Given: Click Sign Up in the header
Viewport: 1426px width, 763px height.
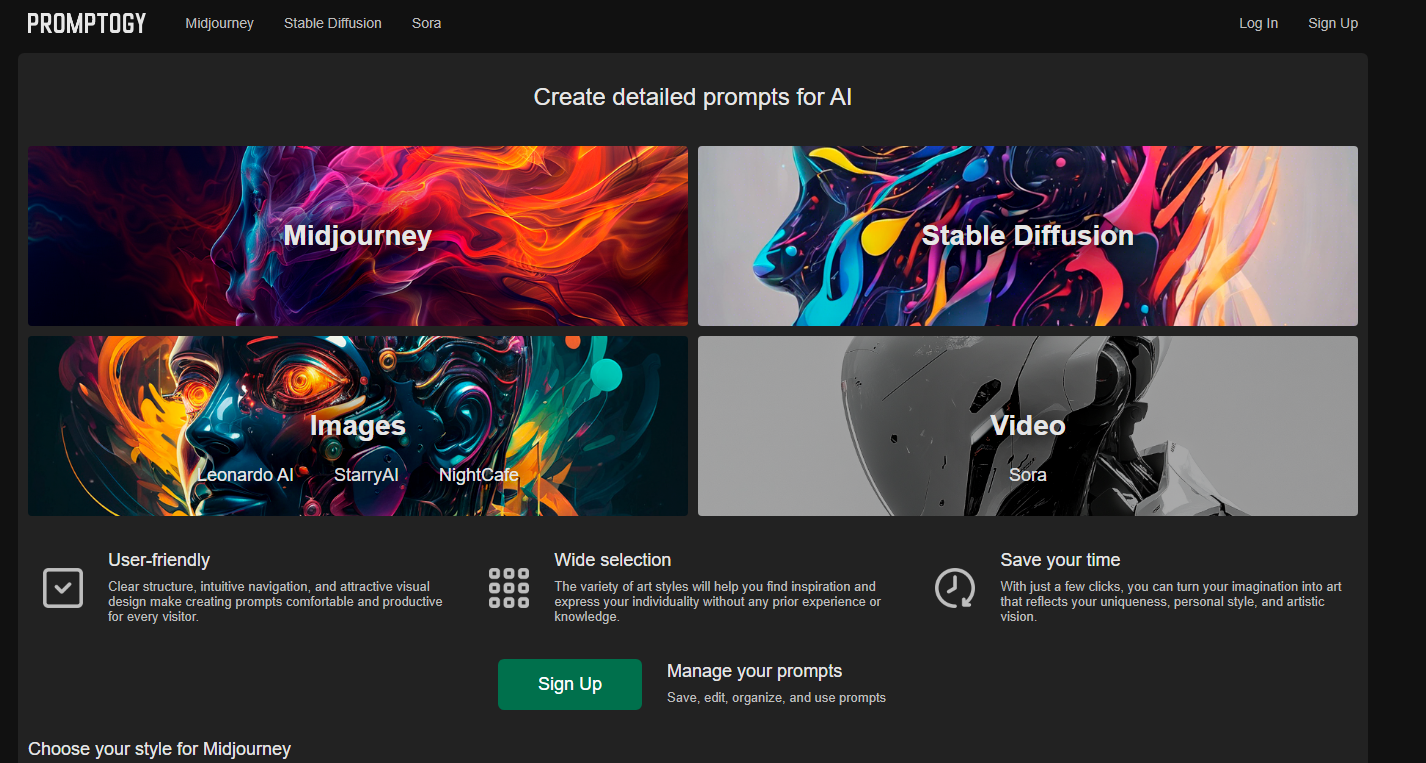Looking at the screenshot, I should coord(1333,23).
